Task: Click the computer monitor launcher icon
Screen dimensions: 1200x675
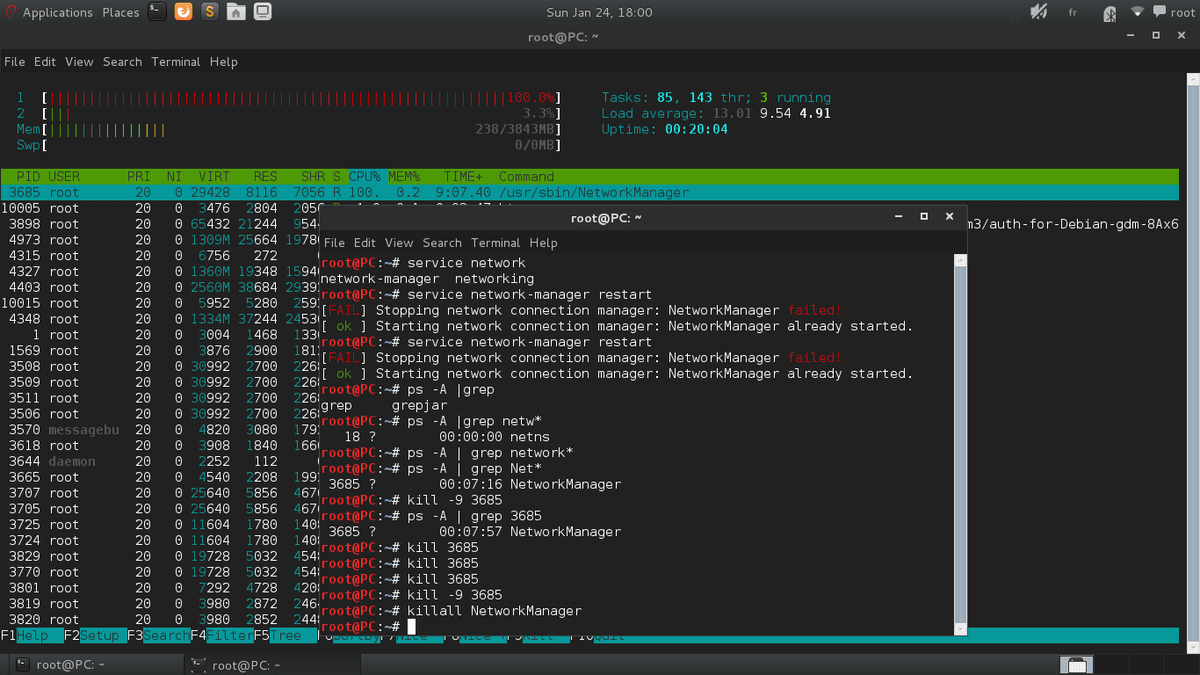Action: tap(261, 12)
